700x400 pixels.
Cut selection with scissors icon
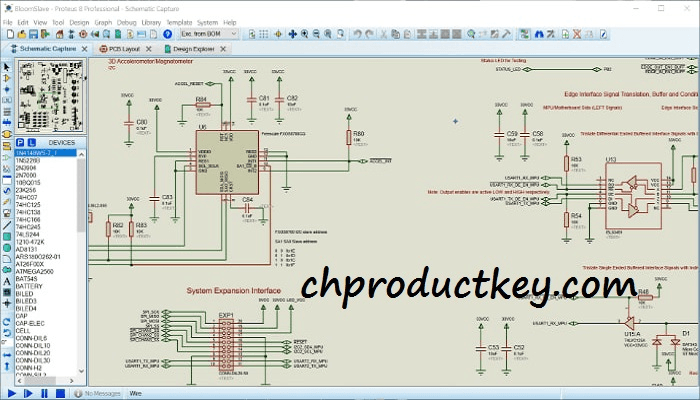pos(383,34)
